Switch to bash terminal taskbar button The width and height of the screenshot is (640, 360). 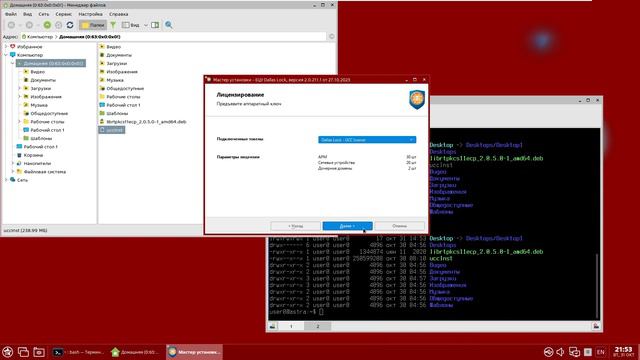click(x=79, y=352)
